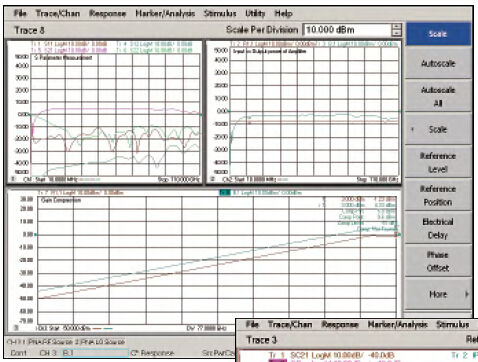Decrease Scale Per Division with down stepper arrow
This screenshot has height=362, width=478.
click(x=396, y=33)
